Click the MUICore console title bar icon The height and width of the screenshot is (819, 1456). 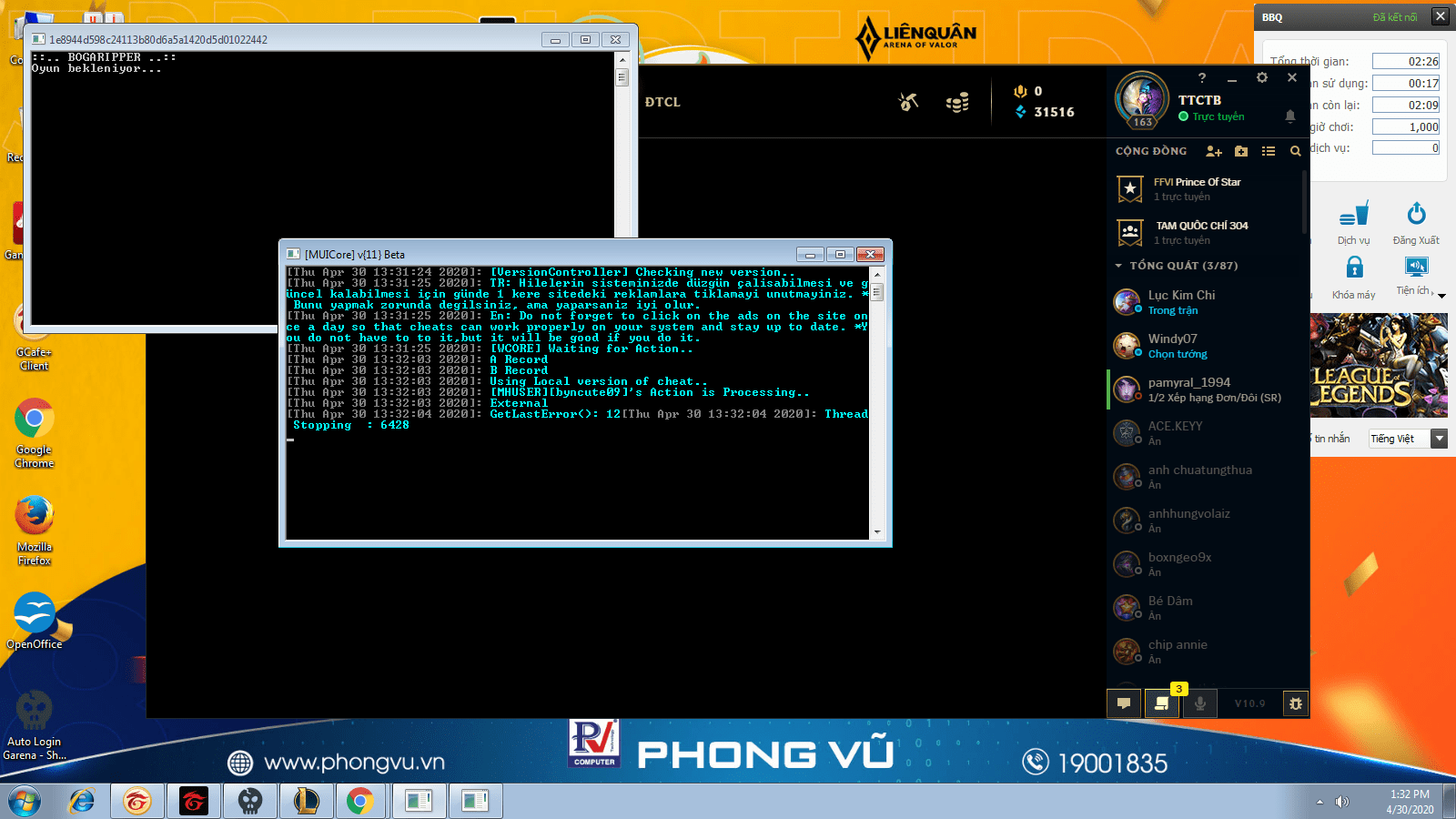click(x=293, y=254)
